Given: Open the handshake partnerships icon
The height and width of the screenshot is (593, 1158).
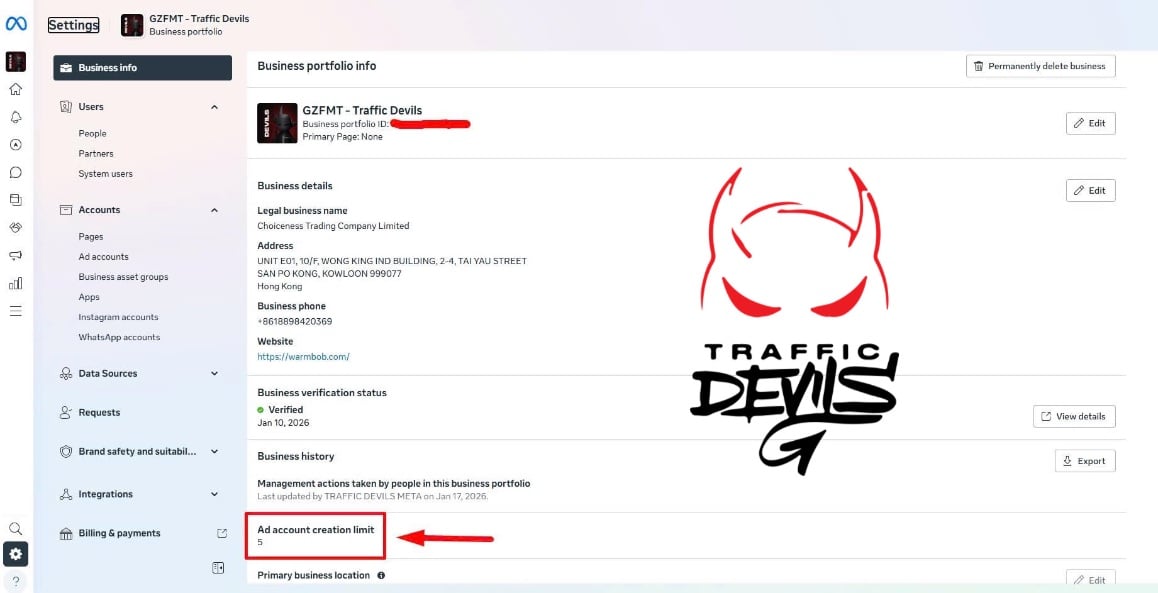Looking at the screenshot, I should [x=16, y=227].
